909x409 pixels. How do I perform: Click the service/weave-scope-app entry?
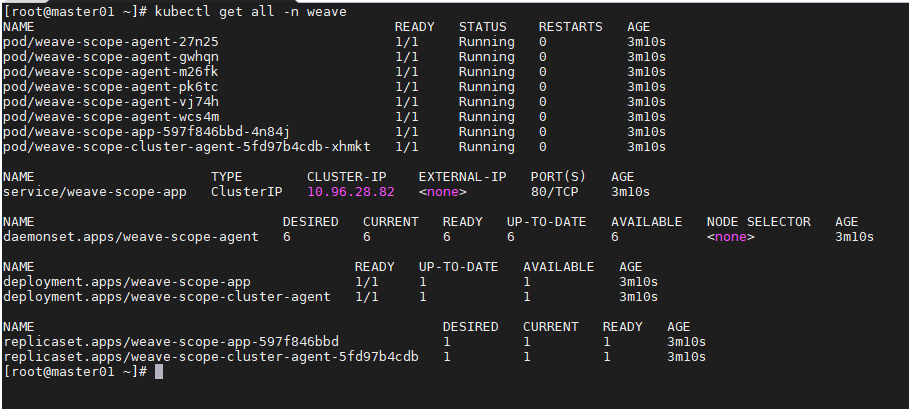94,192
